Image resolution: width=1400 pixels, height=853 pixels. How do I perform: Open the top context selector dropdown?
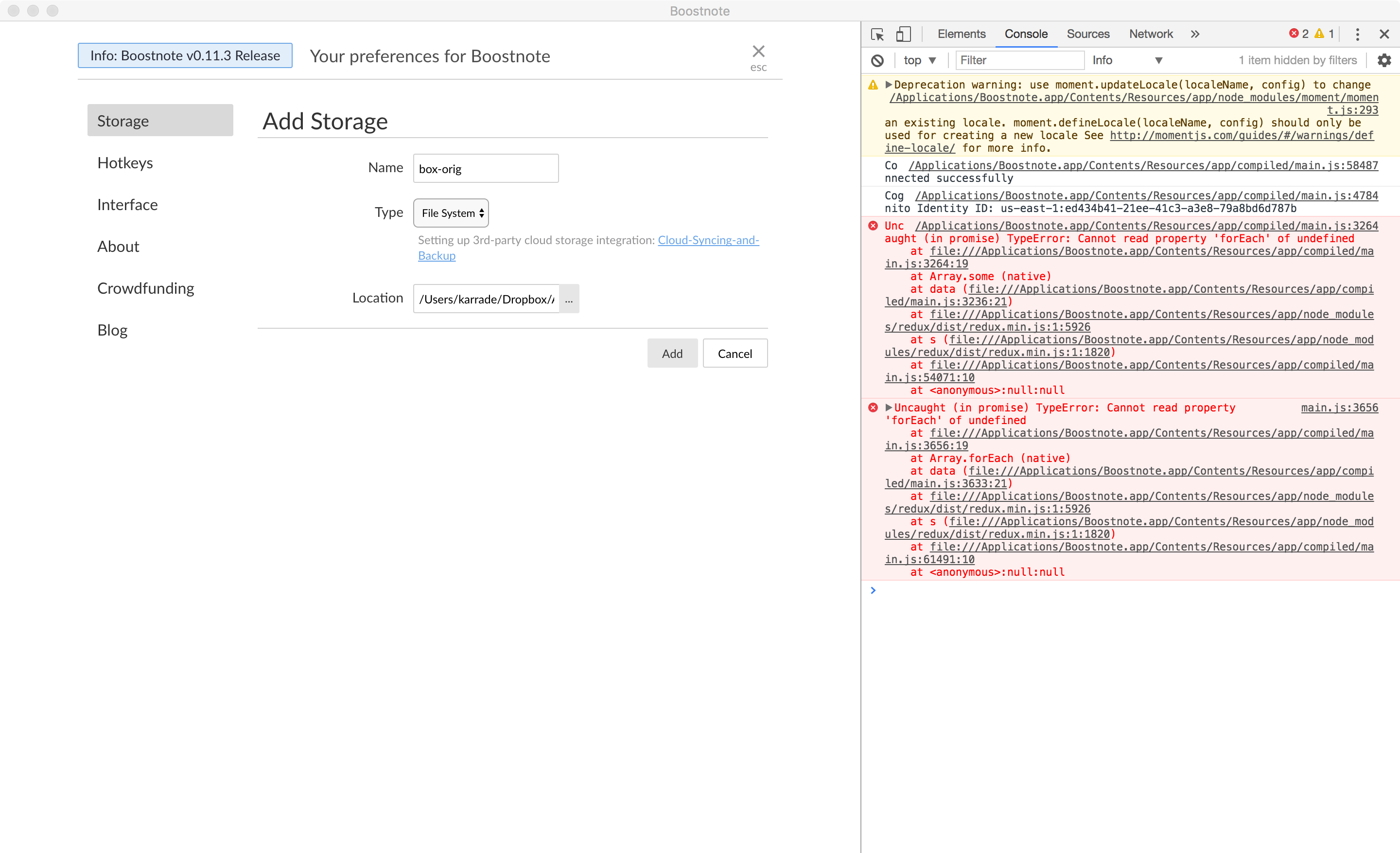tap(919, 60)
